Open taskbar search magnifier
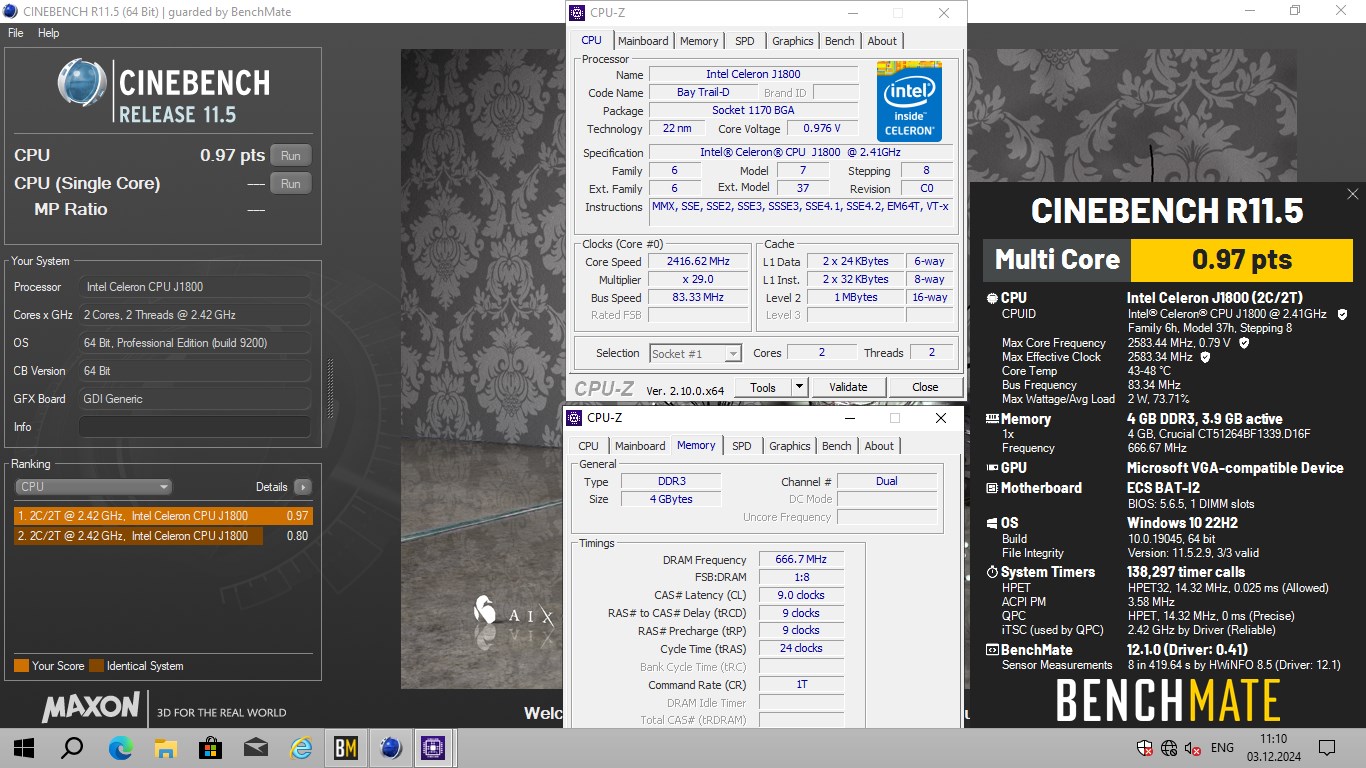Screen dimensions: 1366x768 point(72,748)
